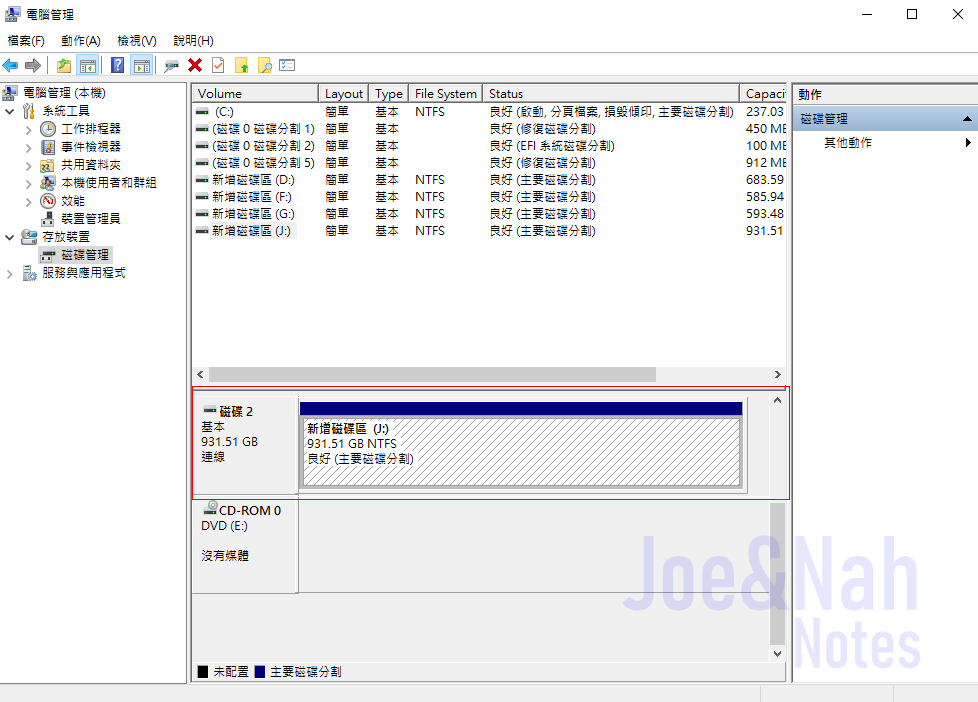
Task: Expand the 服務與應用程式 node
Action: [9, 274]
